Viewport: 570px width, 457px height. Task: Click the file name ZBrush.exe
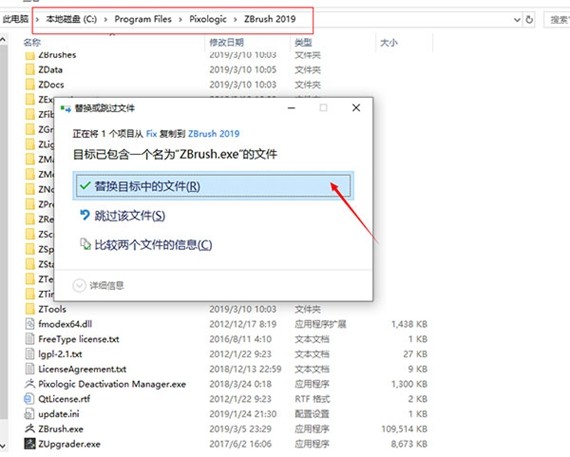click(x=61, y=429)
